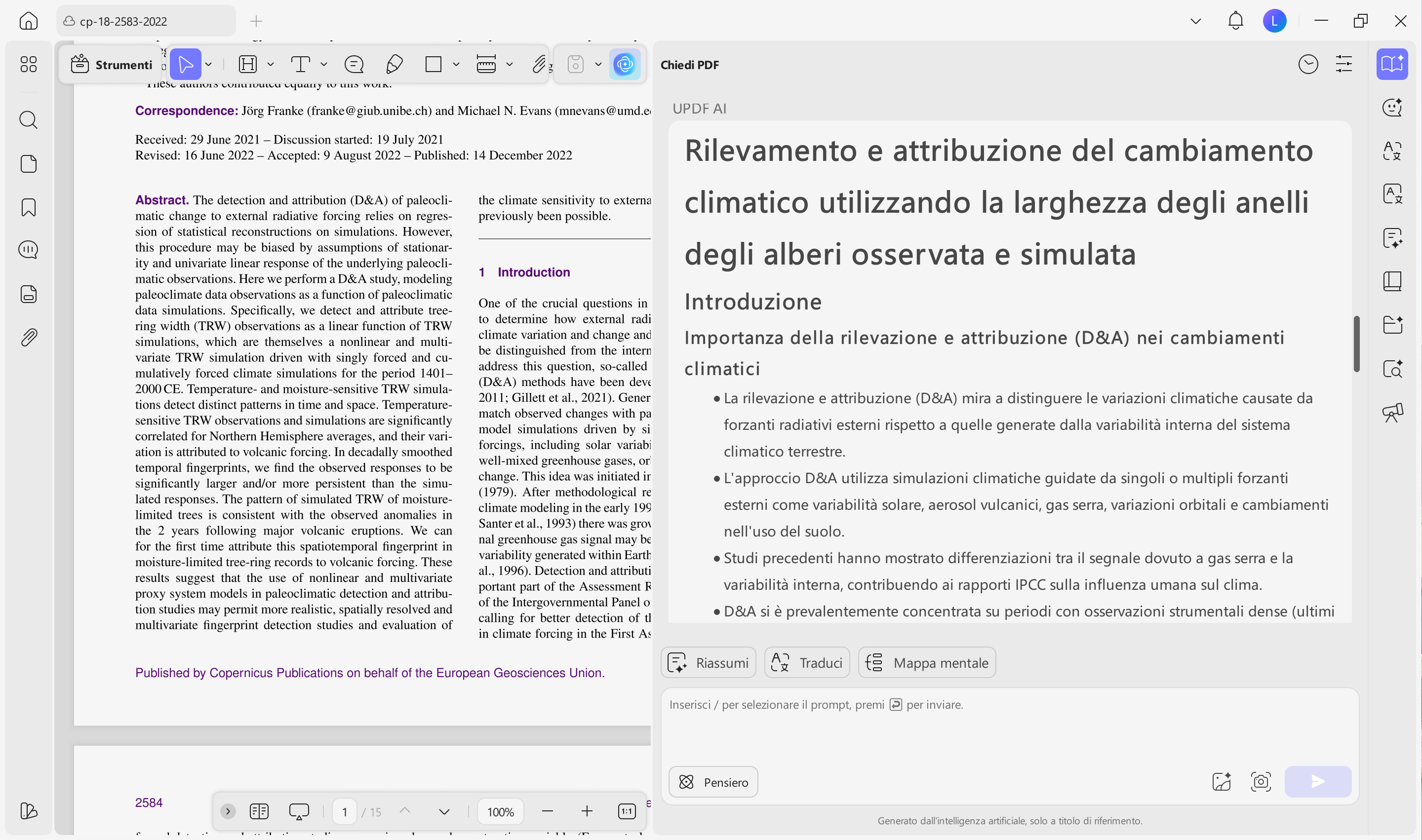
Task: Click the 100% zoom level field
Action: pyautogui.click(x=501, y=812)
